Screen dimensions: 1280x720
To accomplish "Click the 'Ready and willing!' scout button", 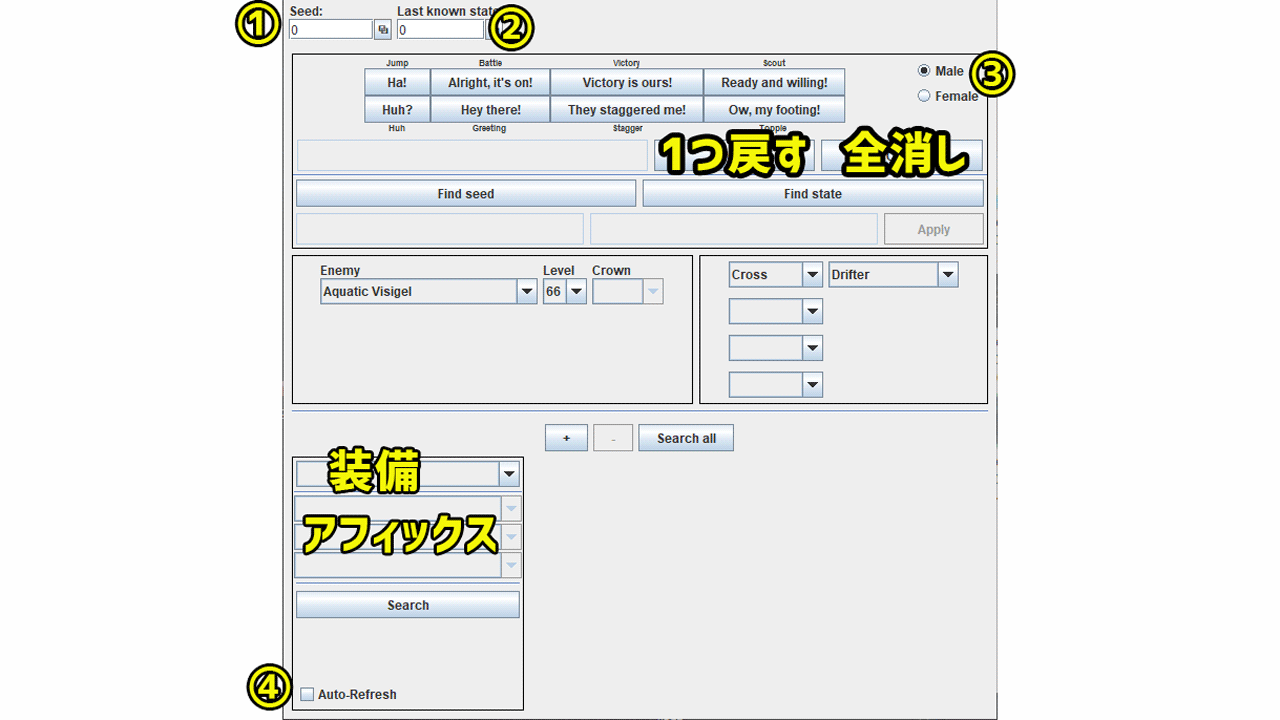I will point(774,82).
